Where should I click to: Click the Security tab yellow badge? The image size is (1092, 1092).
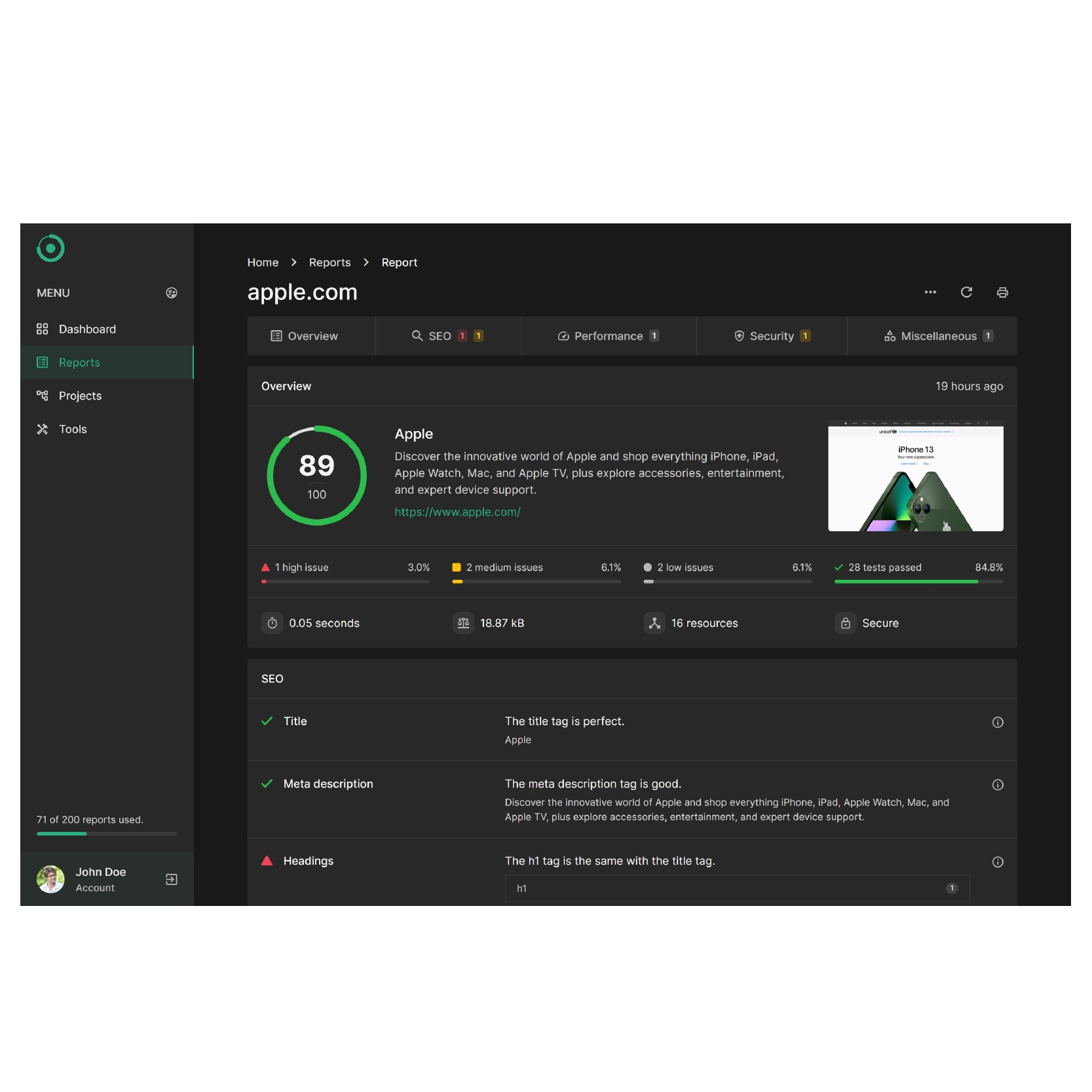(805, 335)
